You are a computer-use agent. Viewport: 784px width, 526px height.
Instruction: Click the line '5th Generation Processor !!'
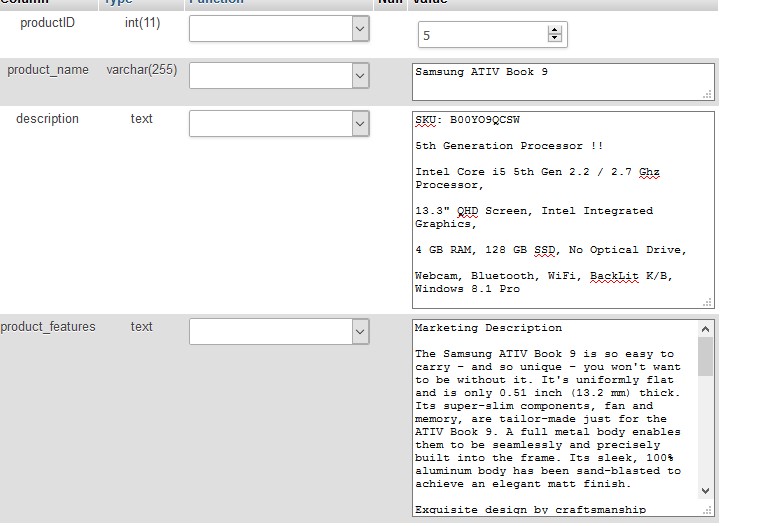pos(509,146)
